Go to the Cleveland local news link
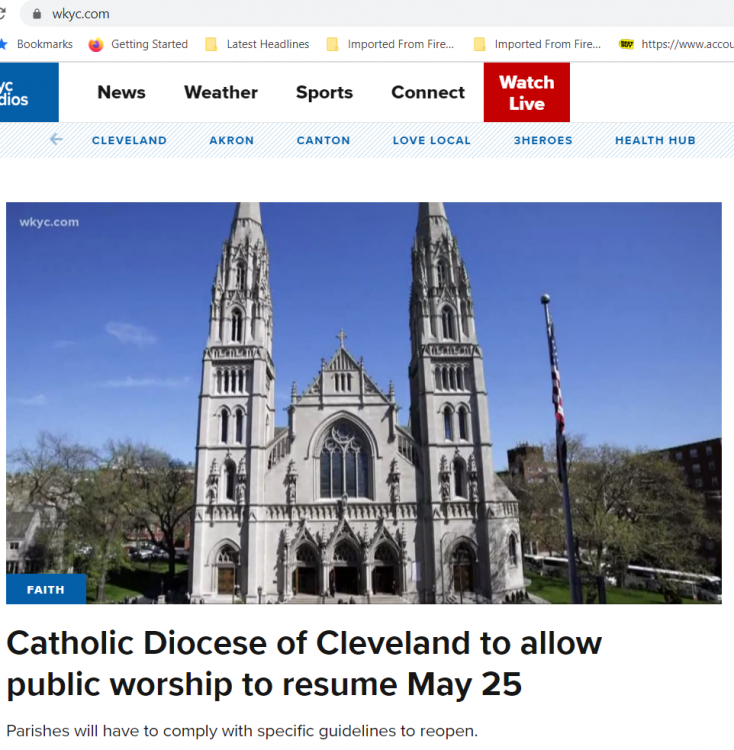This screenshot has height=750, width=734. (129, 141)
